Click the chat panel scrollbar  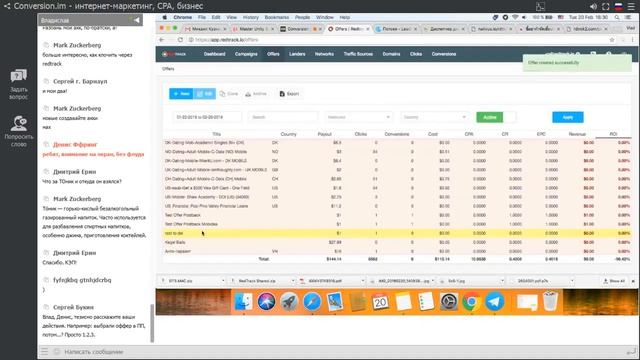[152, 323]
